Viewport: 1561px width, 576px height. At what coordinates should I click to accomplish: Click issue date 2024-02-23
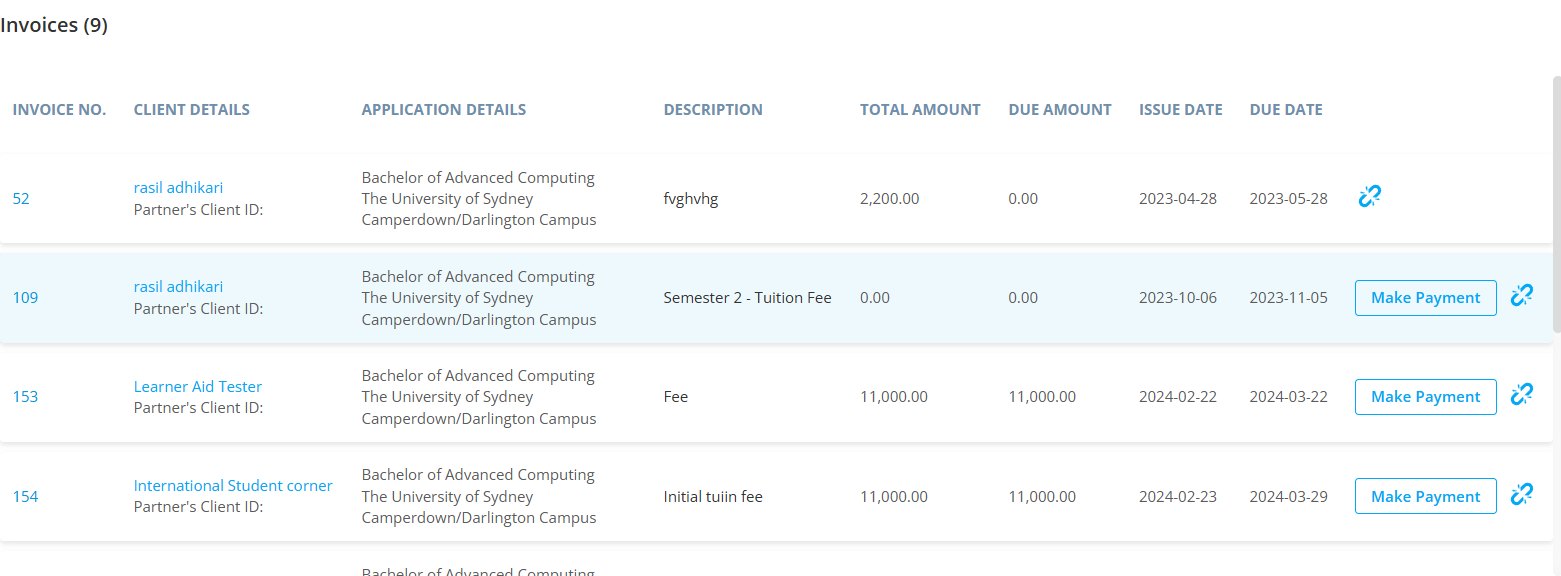(x=1178, y=497)
